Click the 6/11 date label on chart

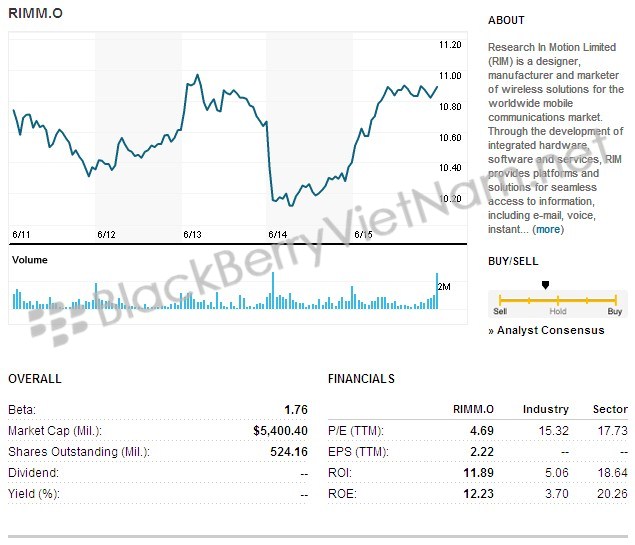click(20, 234)
